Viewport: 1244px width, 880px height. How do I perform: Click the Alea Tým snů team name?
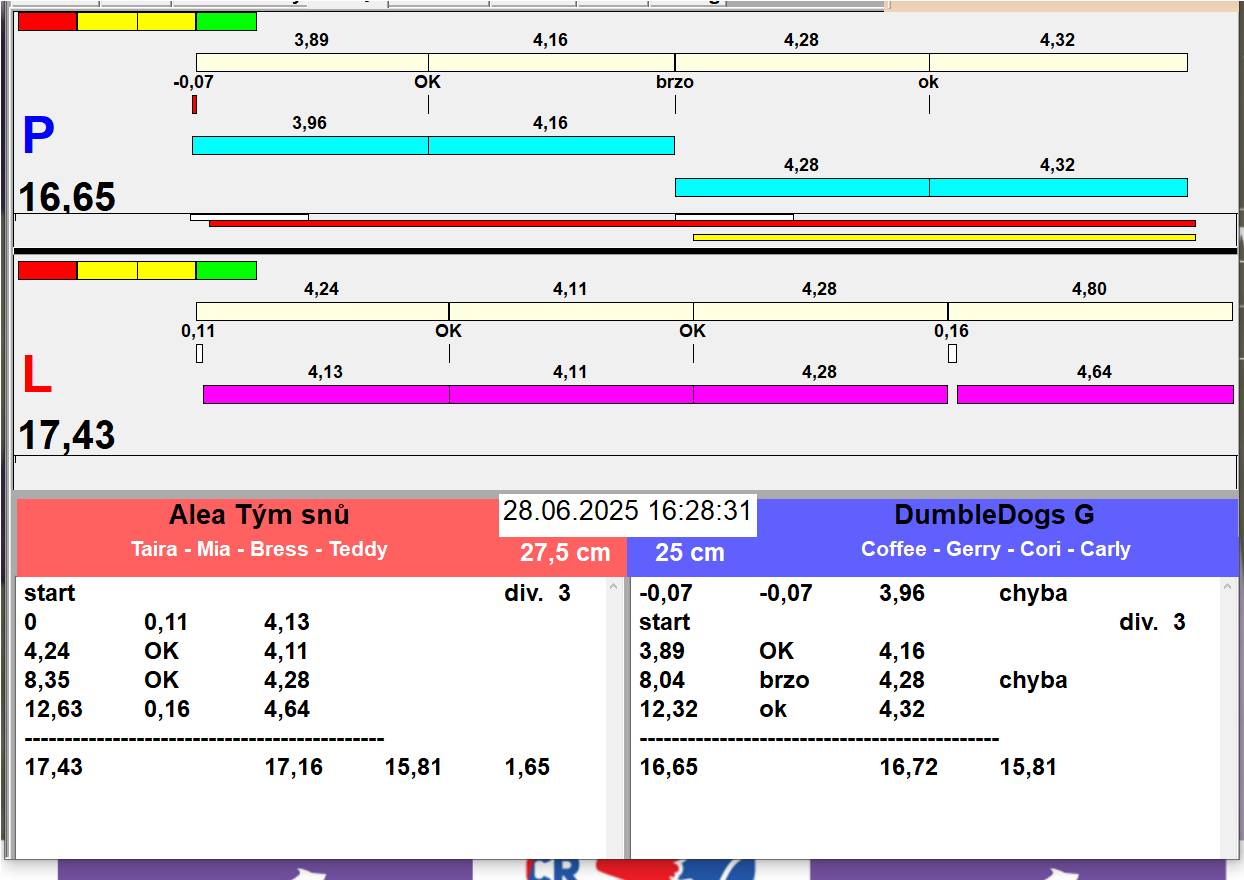click(x=259, y=515)
